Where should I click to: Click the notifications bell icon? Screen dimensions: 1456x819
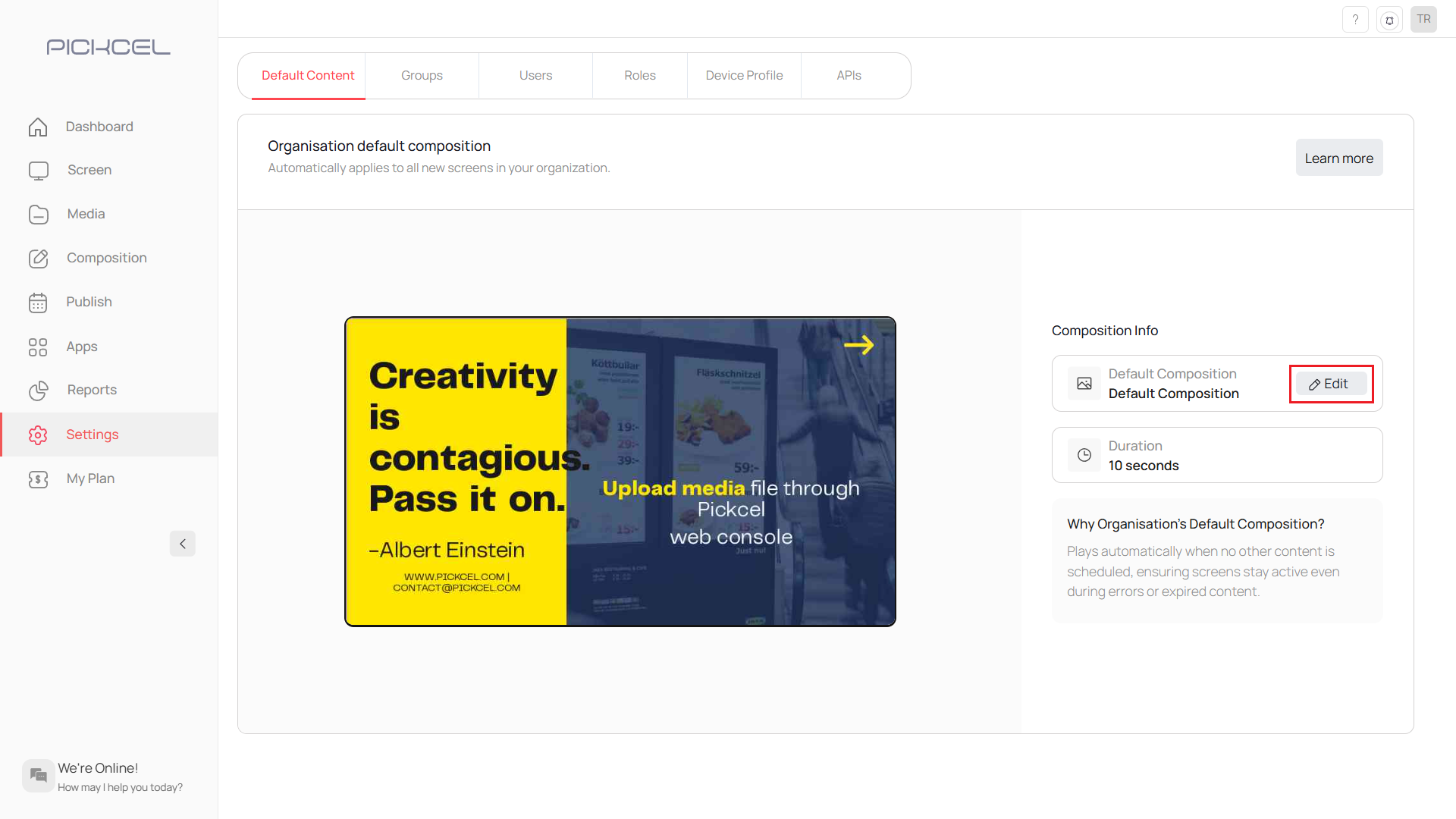tap(1389, 20)
